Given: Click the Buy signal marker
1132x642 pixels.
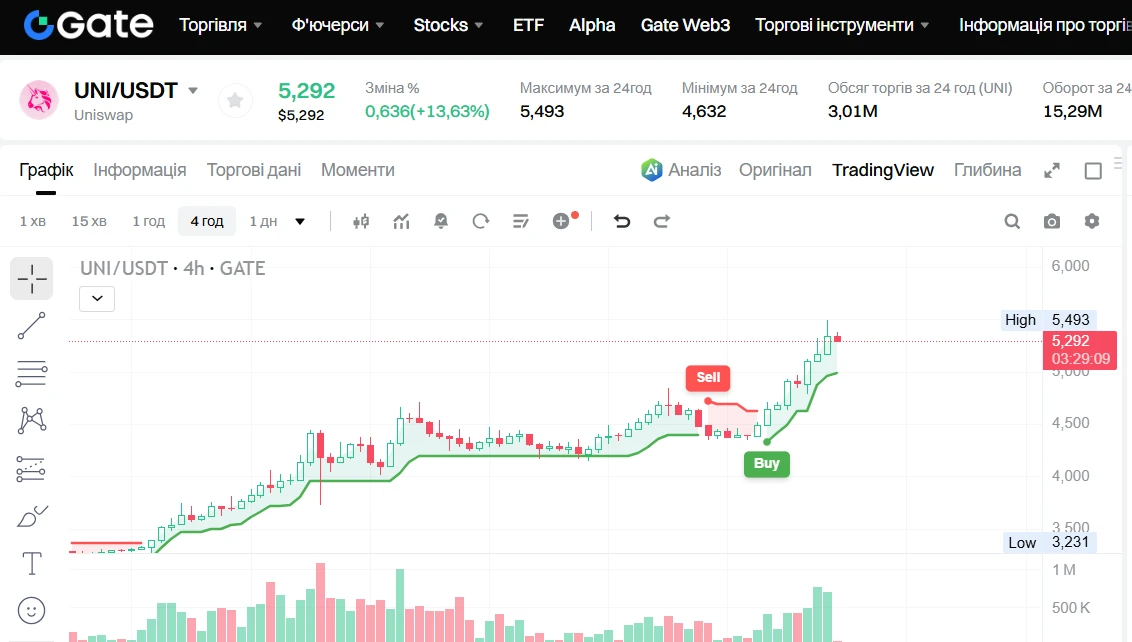Looking at the screenshot, I should [767, 464].
